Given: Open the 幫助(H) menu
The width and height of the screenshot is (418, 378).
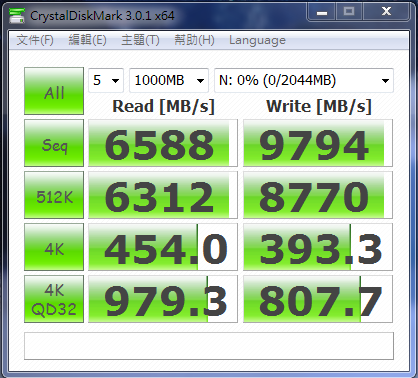Looking at the screenshot, I should click(x=194, y=40).
